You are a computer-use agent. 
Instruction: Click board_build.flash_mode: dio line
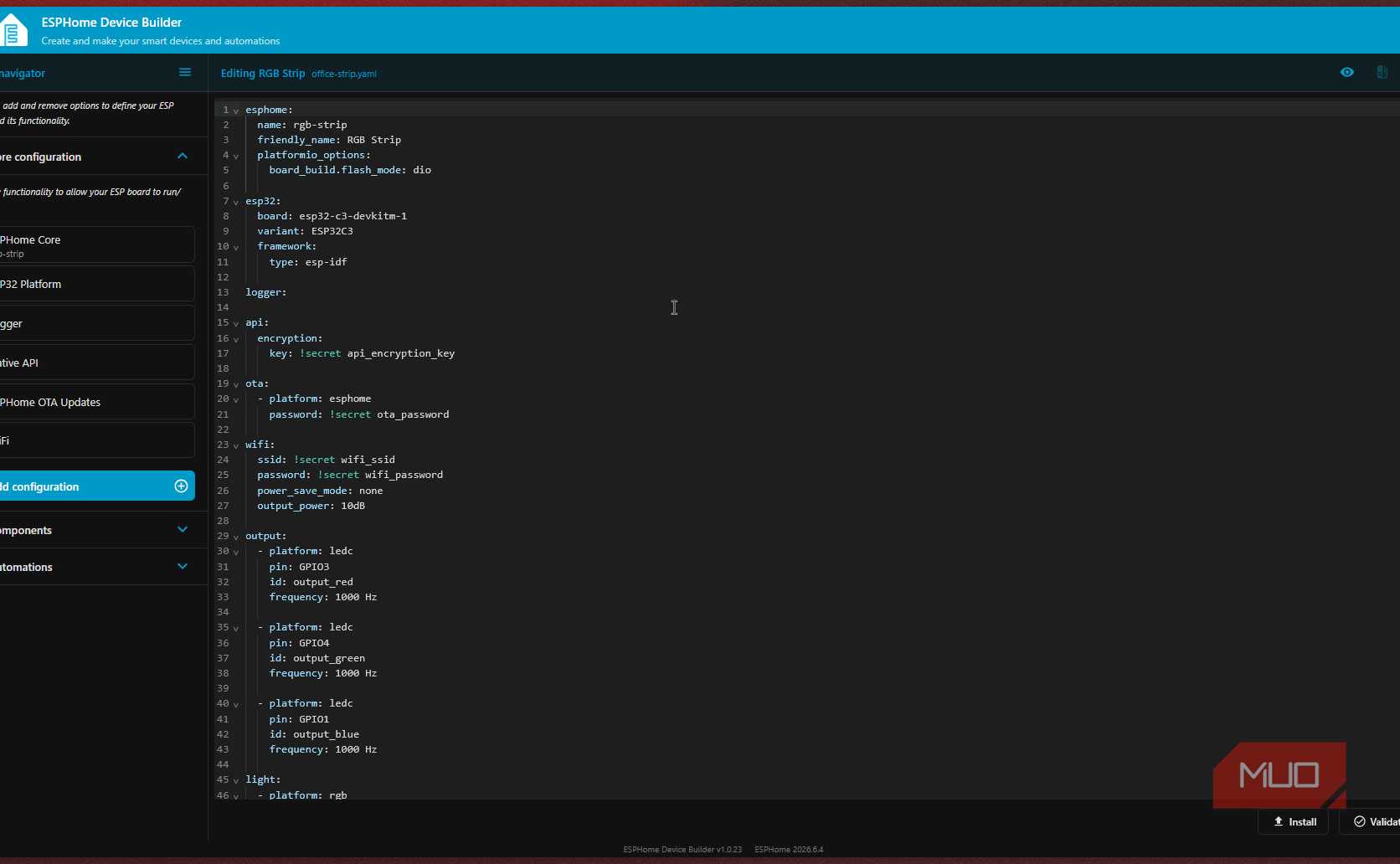350,170
